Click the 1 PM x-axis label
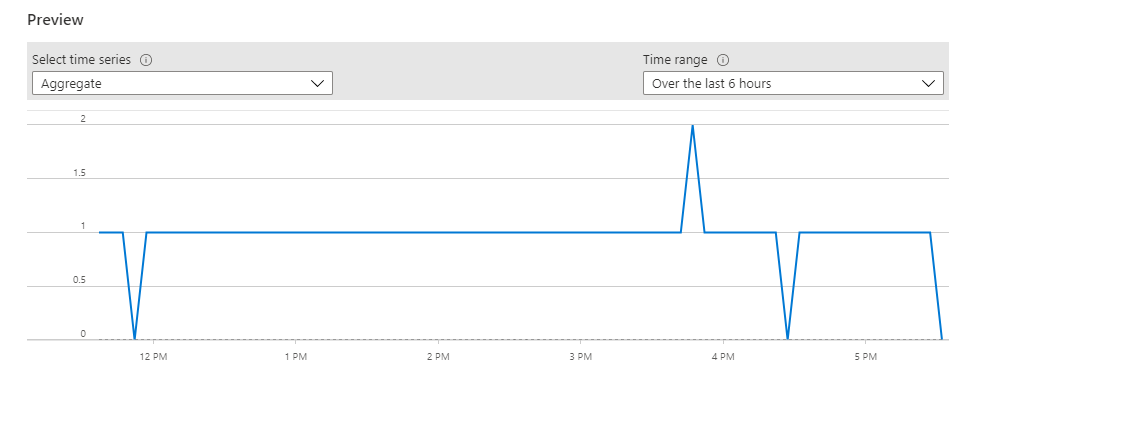 tap(295, 357)
